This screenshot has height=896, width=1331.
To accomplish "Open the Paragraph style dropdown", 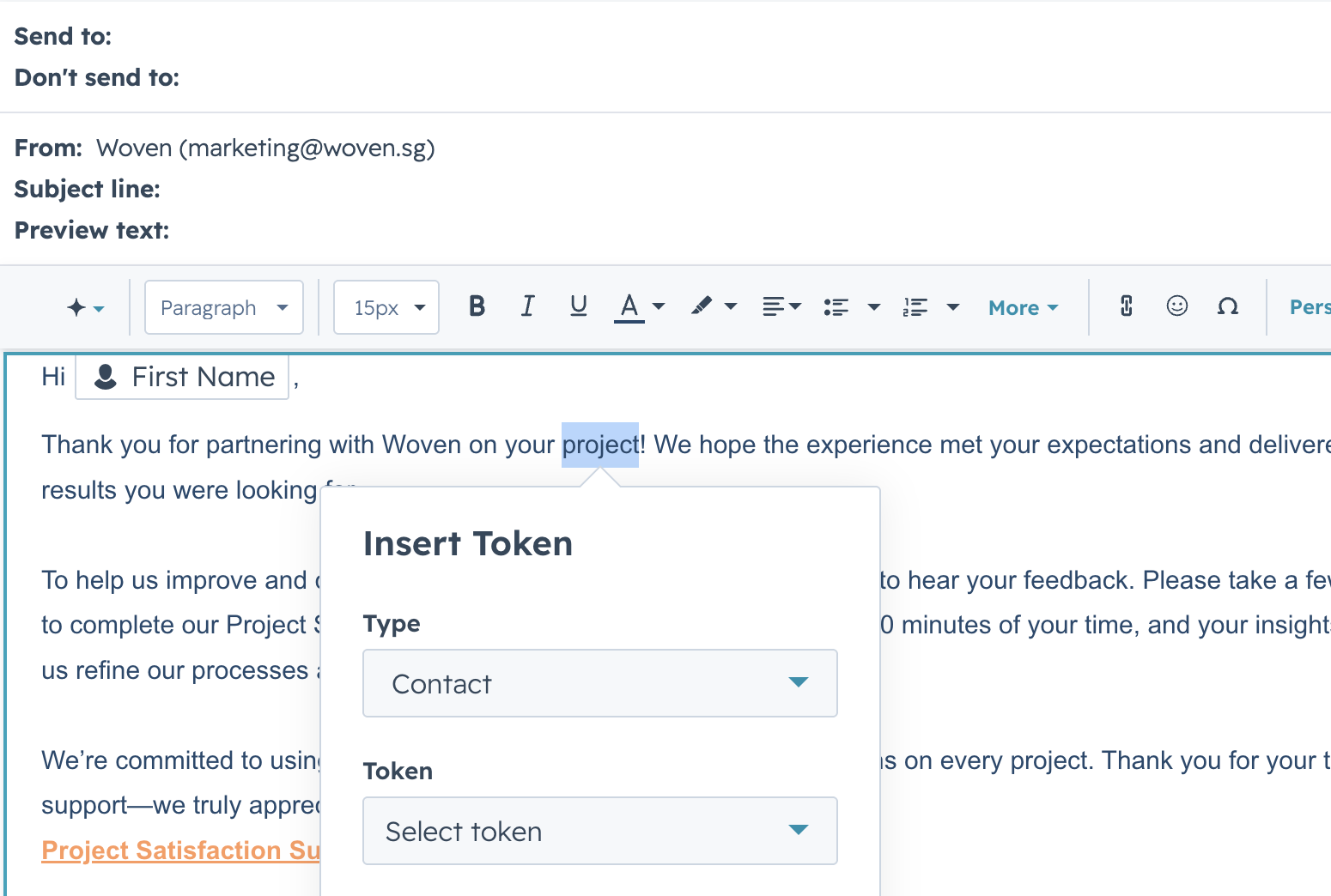I will tap(224, 307).
